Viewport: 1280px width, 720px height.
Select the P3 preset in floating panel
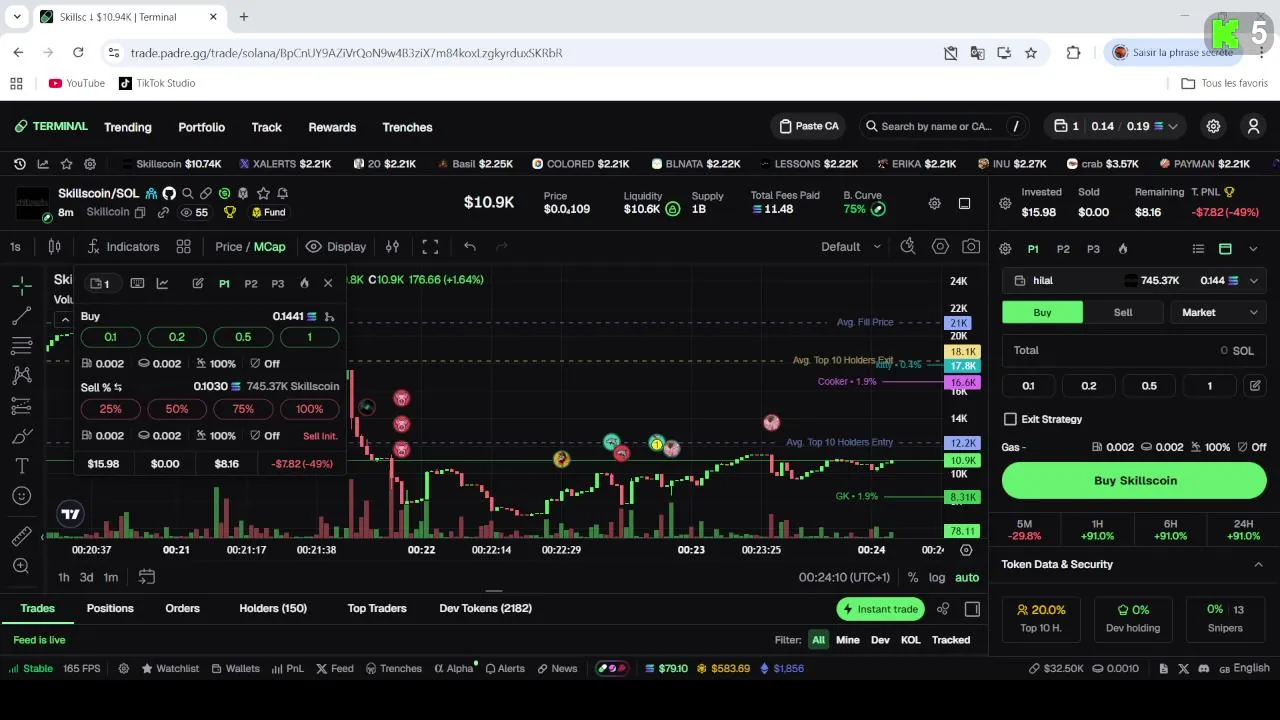(278, 283)
